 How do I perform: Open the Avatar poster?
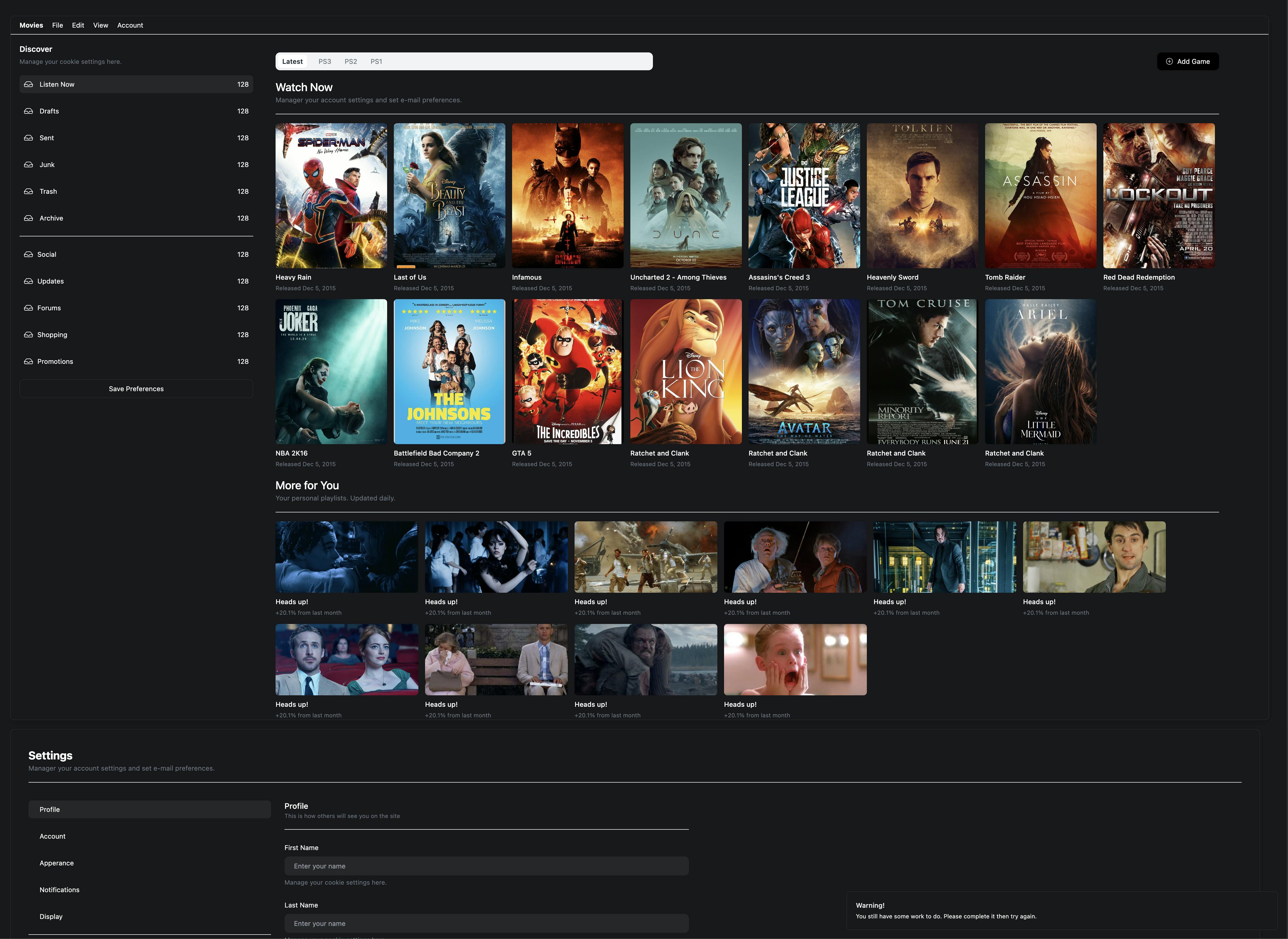point(804,372)
